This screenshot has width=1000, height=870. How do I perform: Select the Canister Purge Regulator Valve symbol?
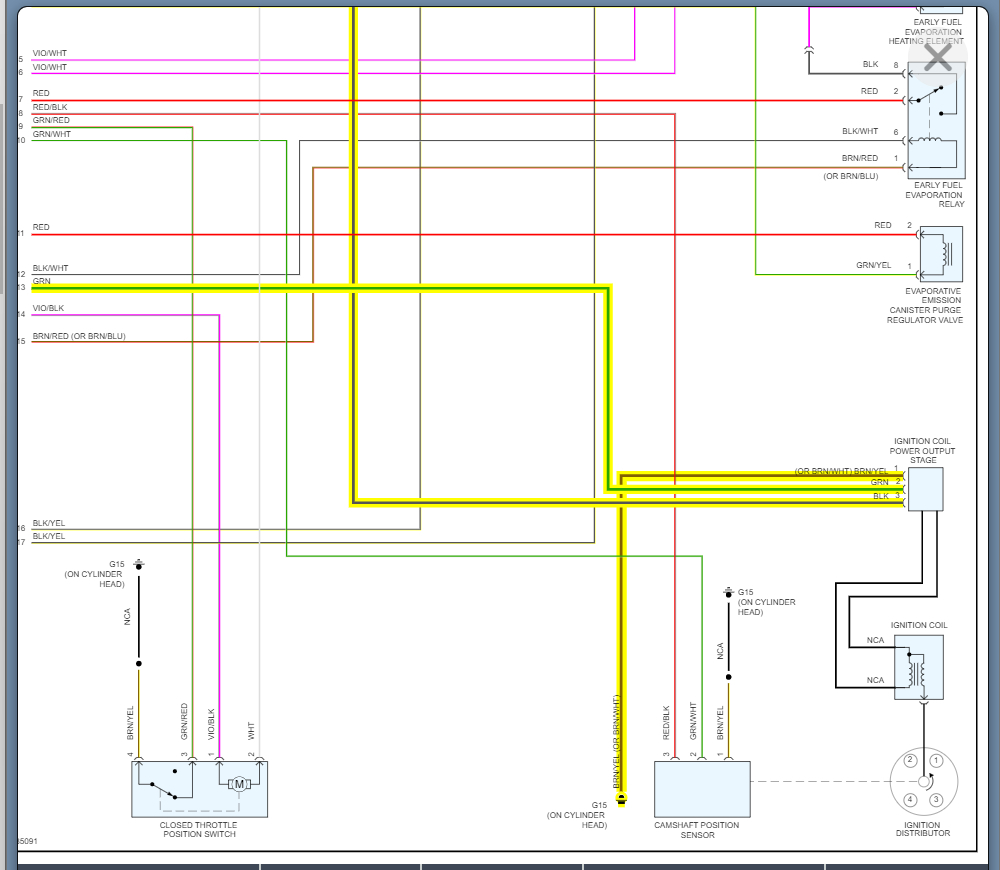click(941, 254)
